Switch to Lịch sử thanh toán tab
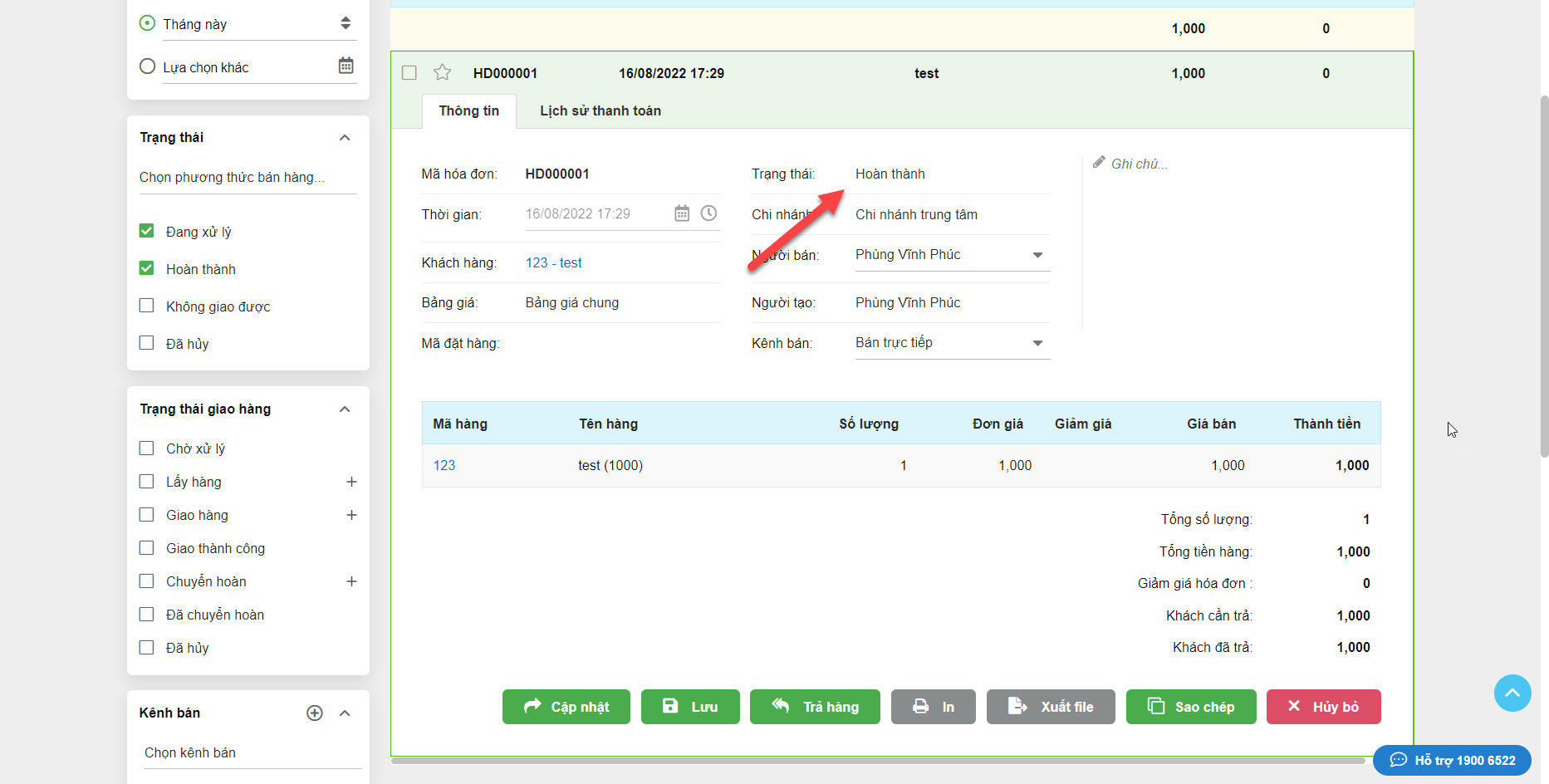Viewport: 1549px width, 784px height. [x=600, y=110]
